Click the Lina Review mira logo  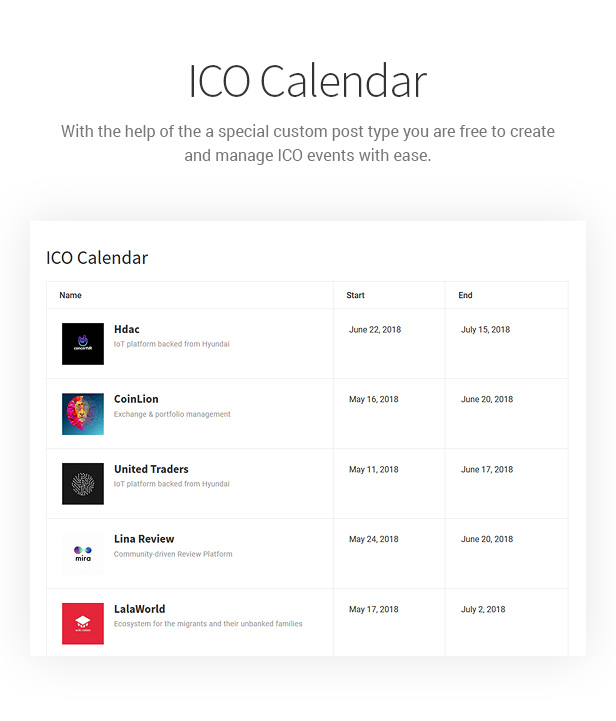(83, 554)
